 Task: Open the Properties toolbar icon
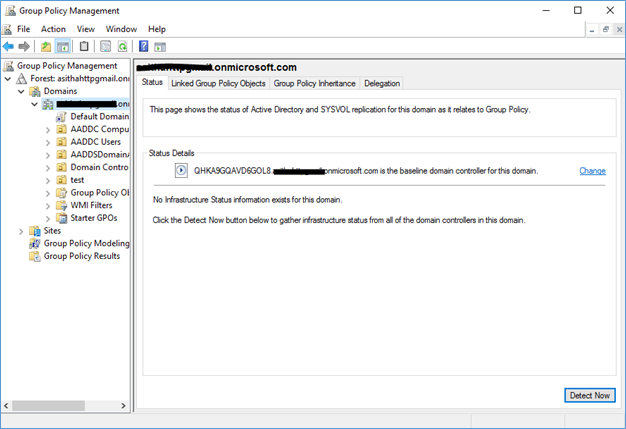coord(105,47)
